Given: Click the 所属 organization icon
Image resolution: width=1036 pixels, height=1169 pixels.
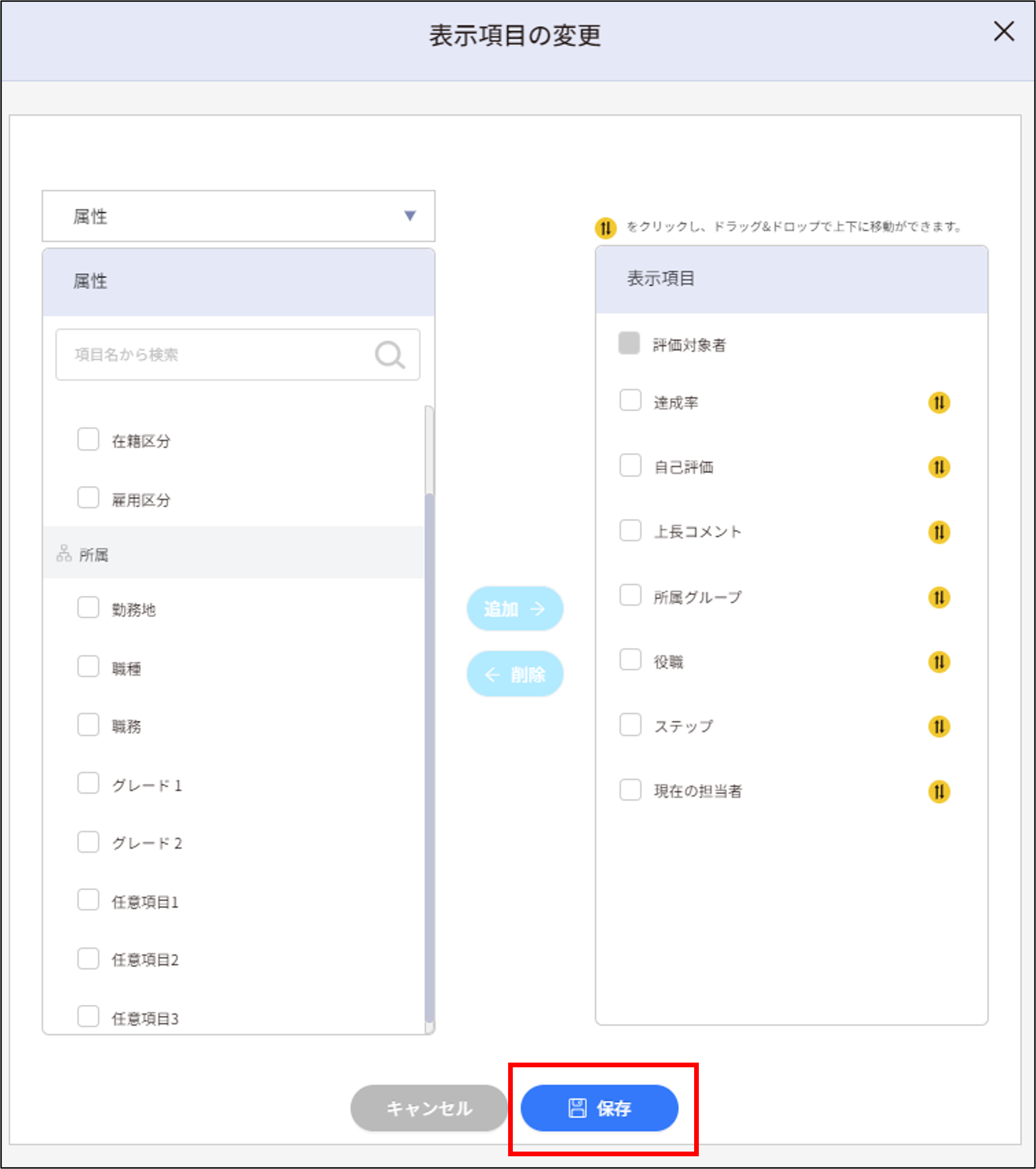Looking at the screenshot, I should click(x=64, y=552).
